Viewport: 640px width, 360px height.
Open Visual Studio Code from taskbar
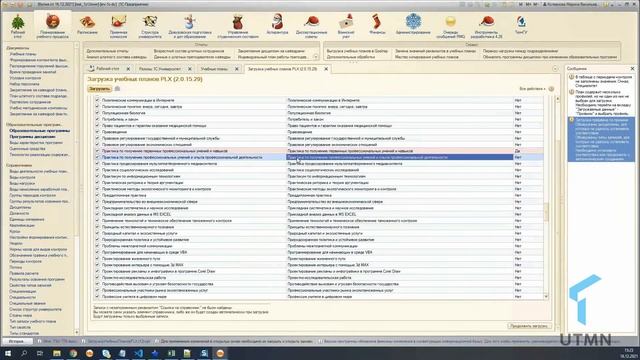tap(138, 353)
